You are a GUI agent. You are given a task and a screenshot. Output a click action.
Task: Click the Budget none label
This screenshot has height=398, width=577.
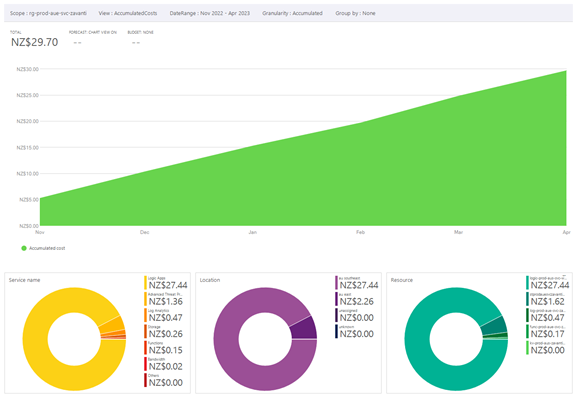point(141,32)
